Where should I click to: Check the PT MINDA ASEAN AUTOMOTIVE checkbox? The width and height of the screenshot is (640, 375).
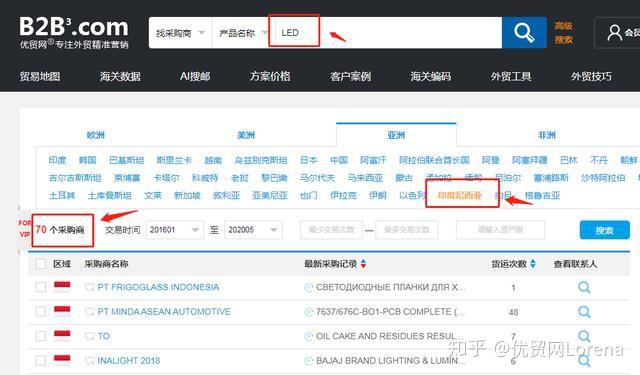click(x=41, y=312)
